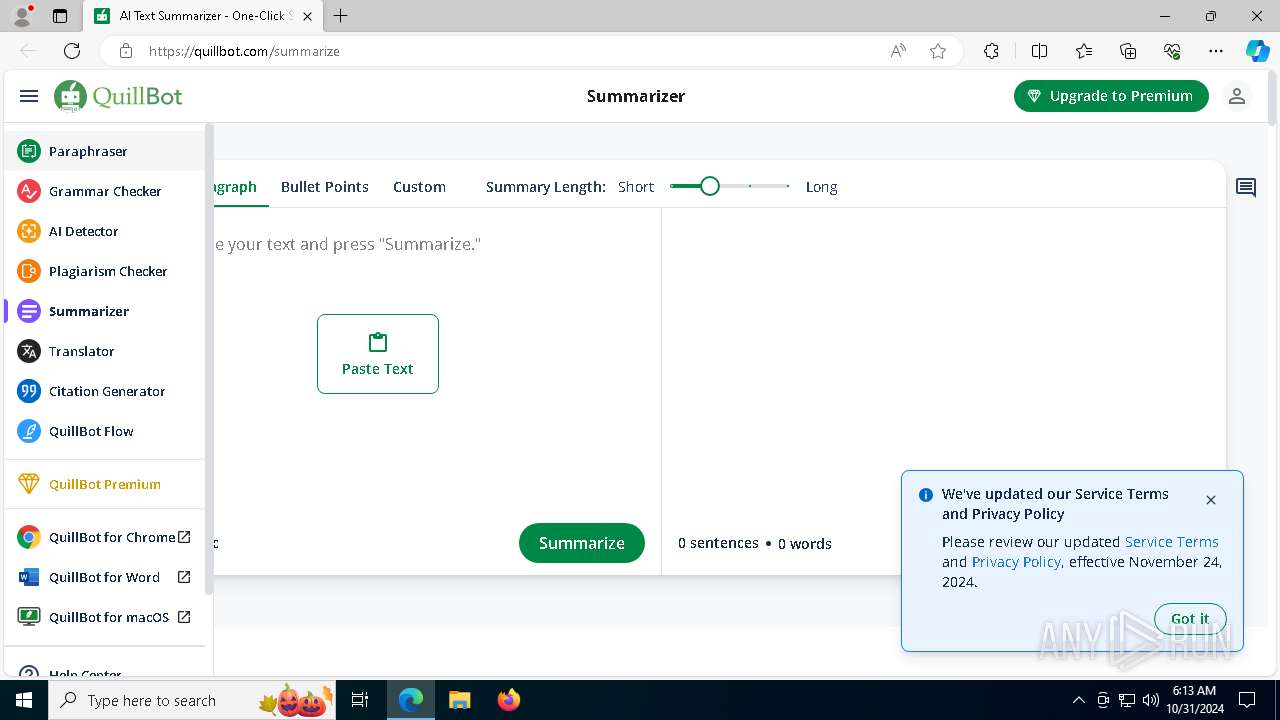
Task: Open a new browser tab
Action: 341,16
